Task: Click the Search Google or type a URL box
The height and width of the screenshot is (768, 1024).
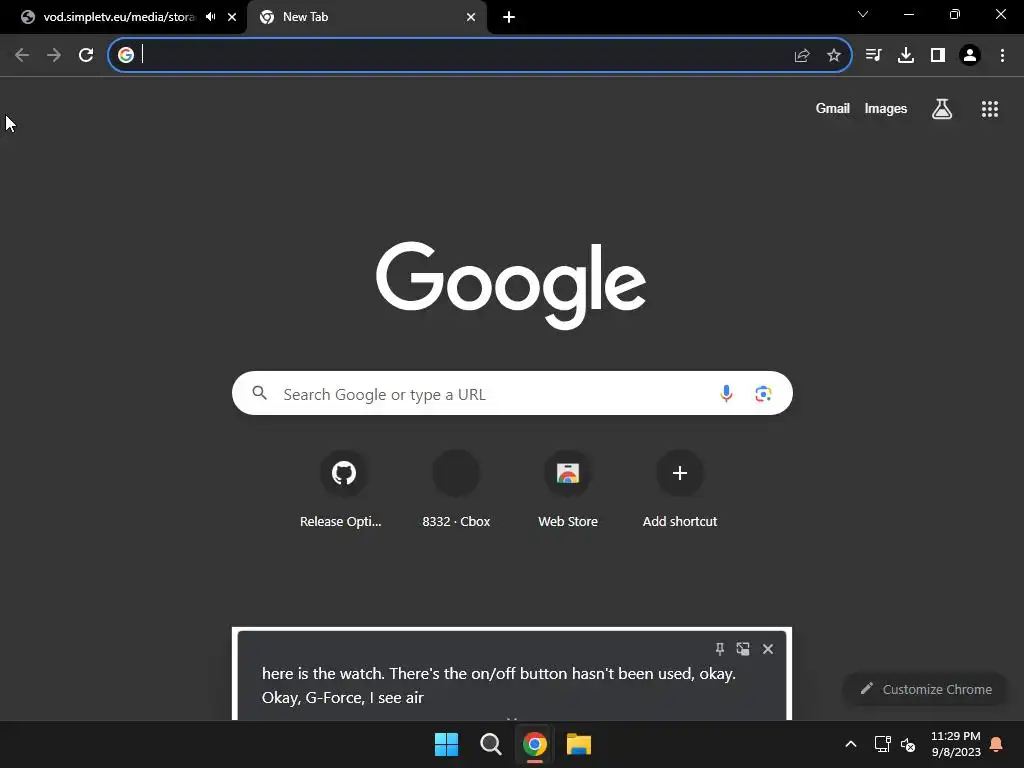Action: tap(512, 394)
